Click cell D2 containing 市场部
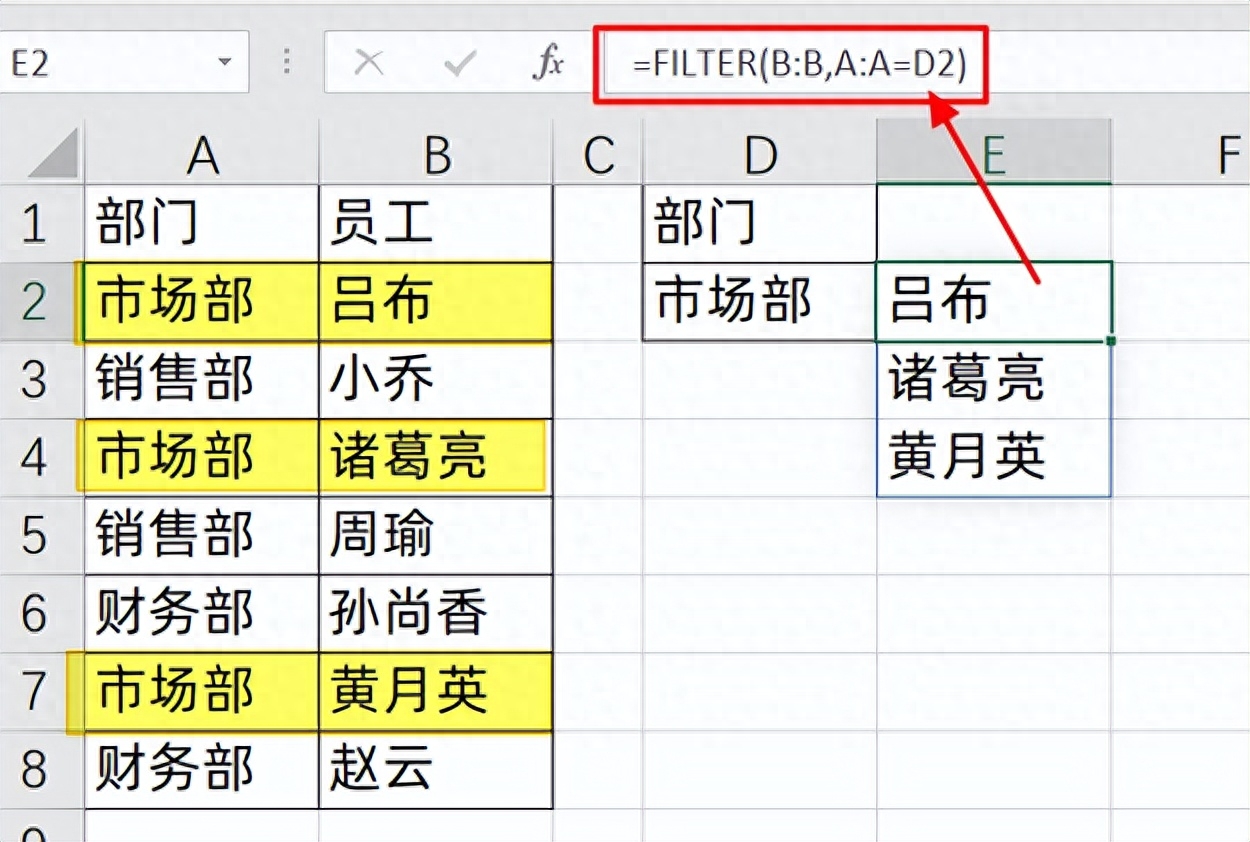The width and height of the screenshot is (1250, 842). click(x=759, y=301)
